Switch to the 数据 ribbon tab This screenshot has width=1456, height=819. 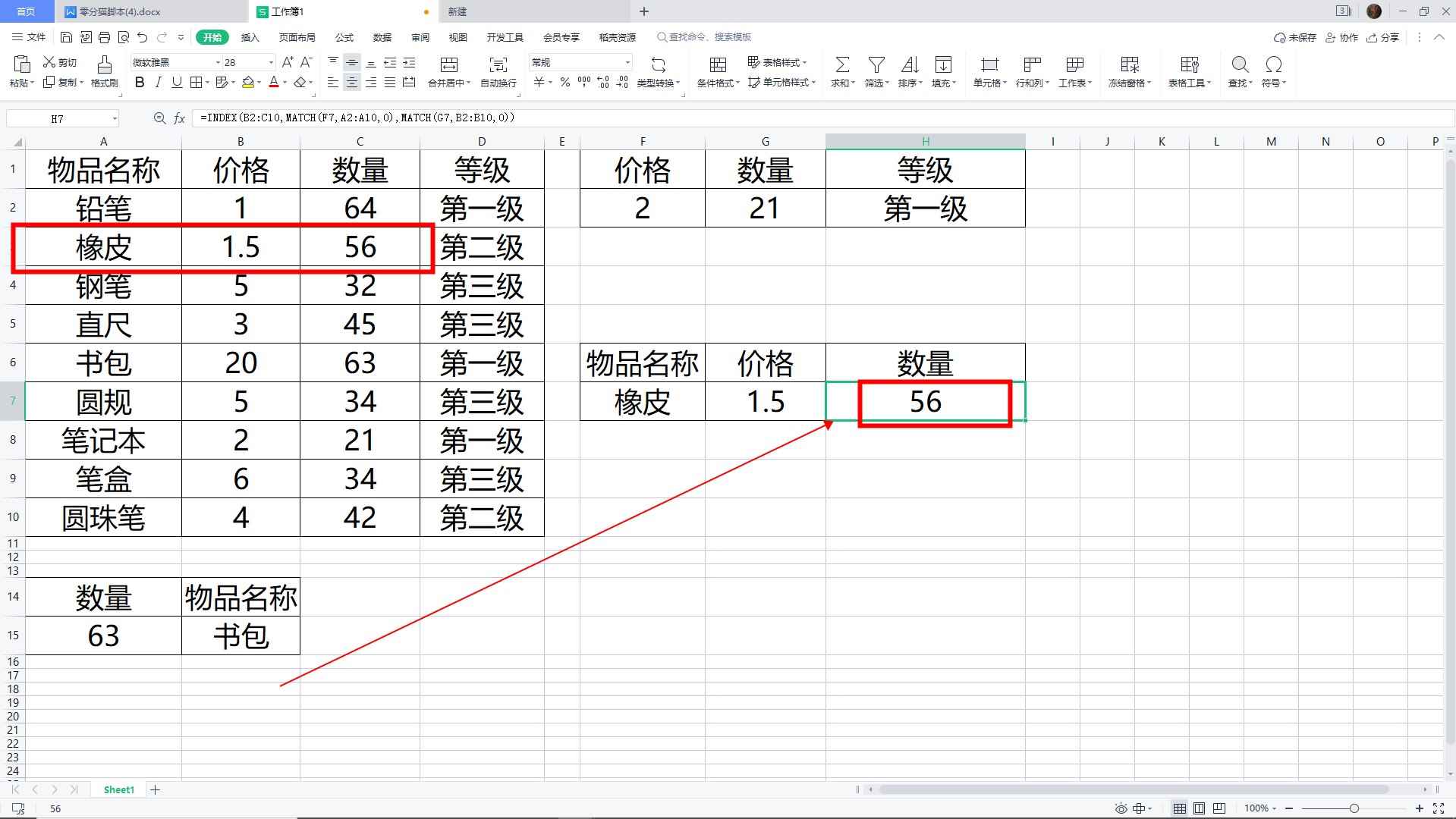tap(382, 36)
